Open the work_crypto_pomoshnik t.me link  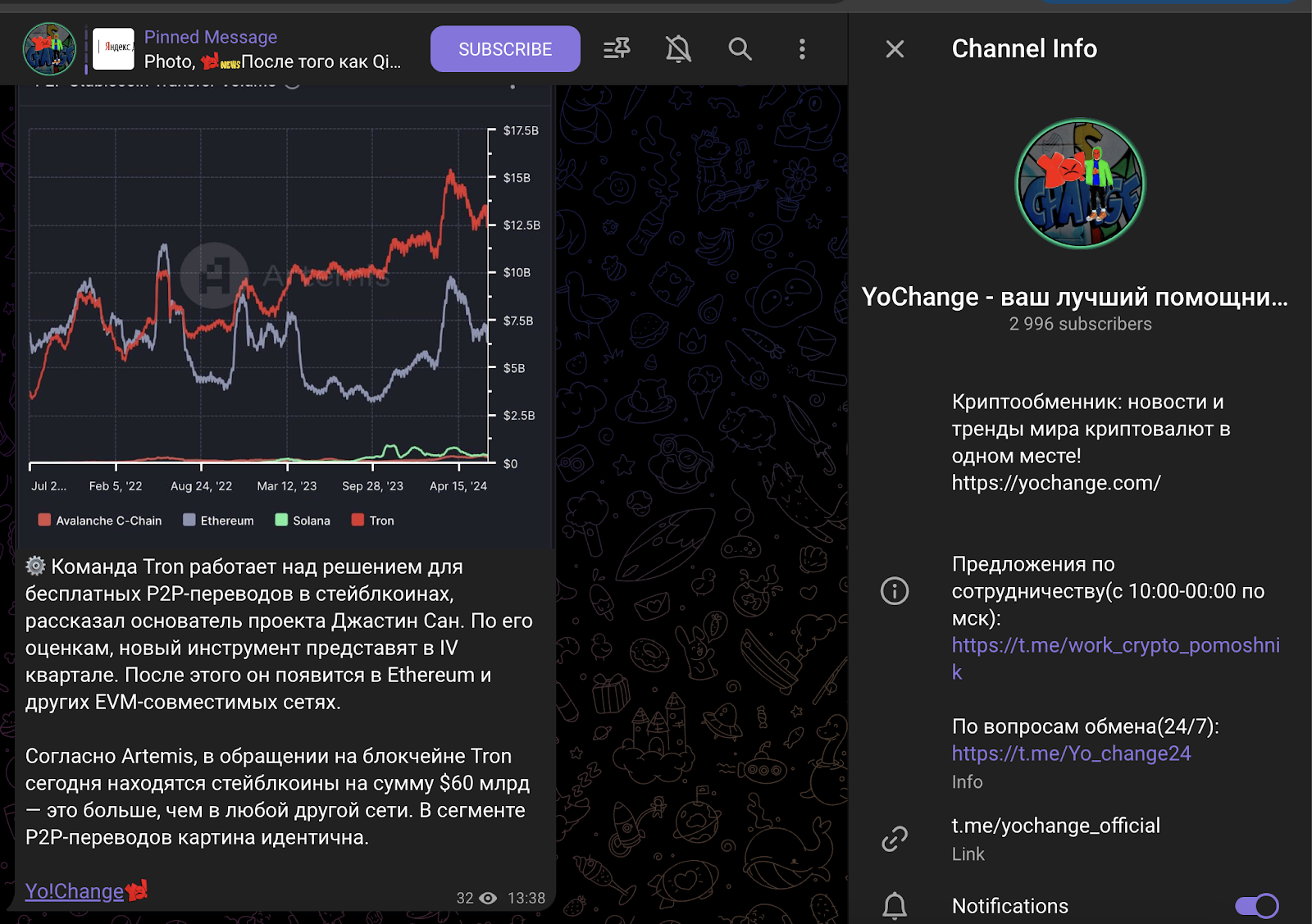click(x=1115, y=658)
